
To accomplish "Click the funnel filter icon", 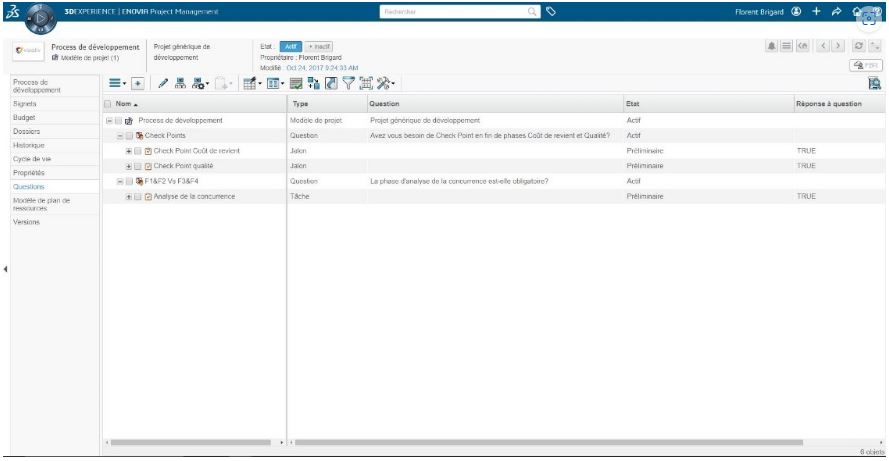I will pyautogui.click(x=348, y=83).
